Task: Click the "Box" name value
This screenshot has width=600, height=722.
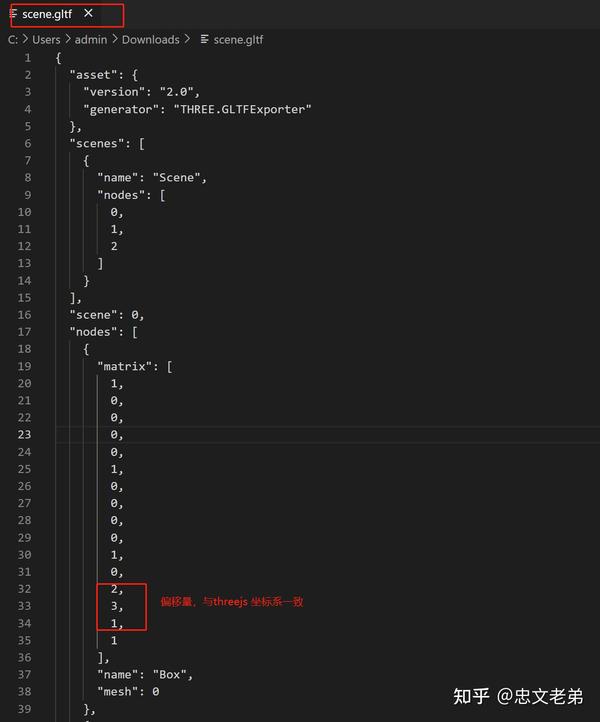Action: tap(169, 675)
